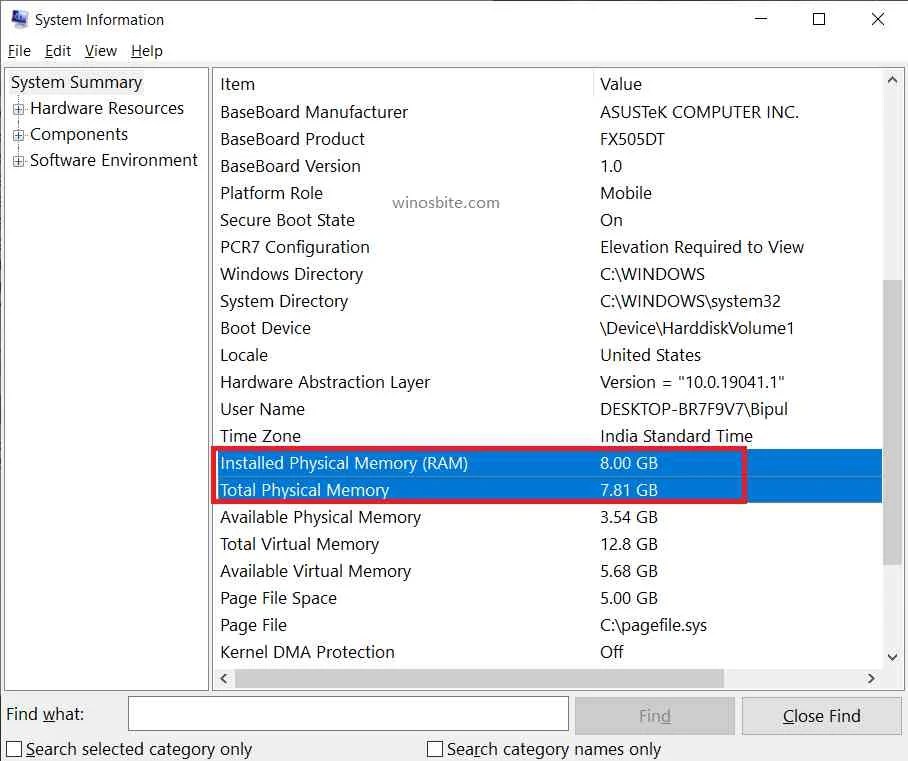Open the View menu
This screenshot has width=908, height=761.
100,51
